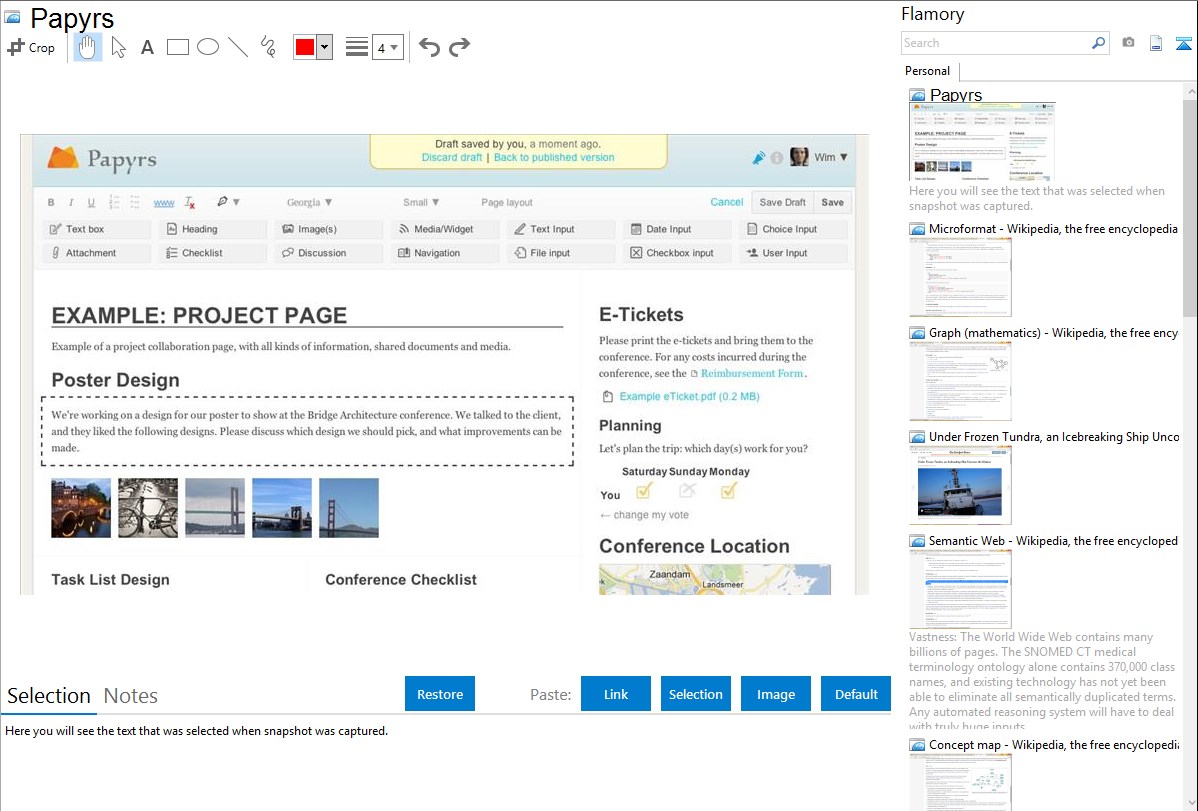This screenshot has height=811, width=1198.
Task: Click the www link icon
Action: 164,203
